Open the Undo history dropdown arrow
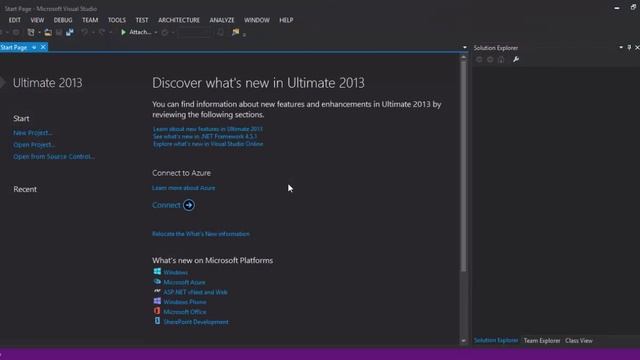The image size is (640, 360). click(93, 32)
